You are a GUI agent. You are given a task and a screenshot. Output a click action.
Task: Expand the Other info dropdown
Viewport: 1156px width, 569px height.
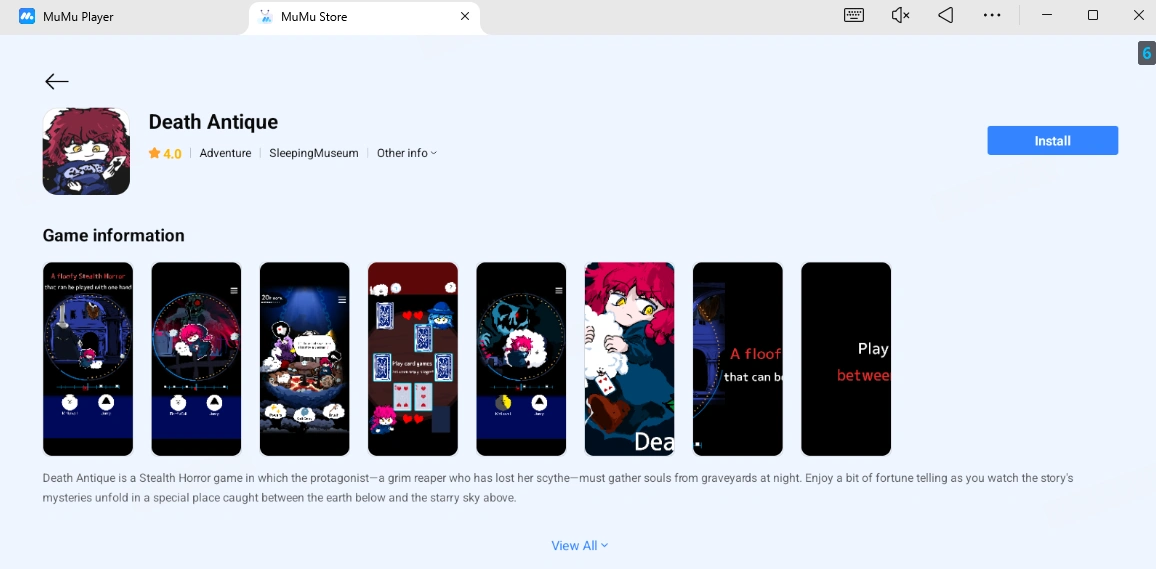click(407, 153)
